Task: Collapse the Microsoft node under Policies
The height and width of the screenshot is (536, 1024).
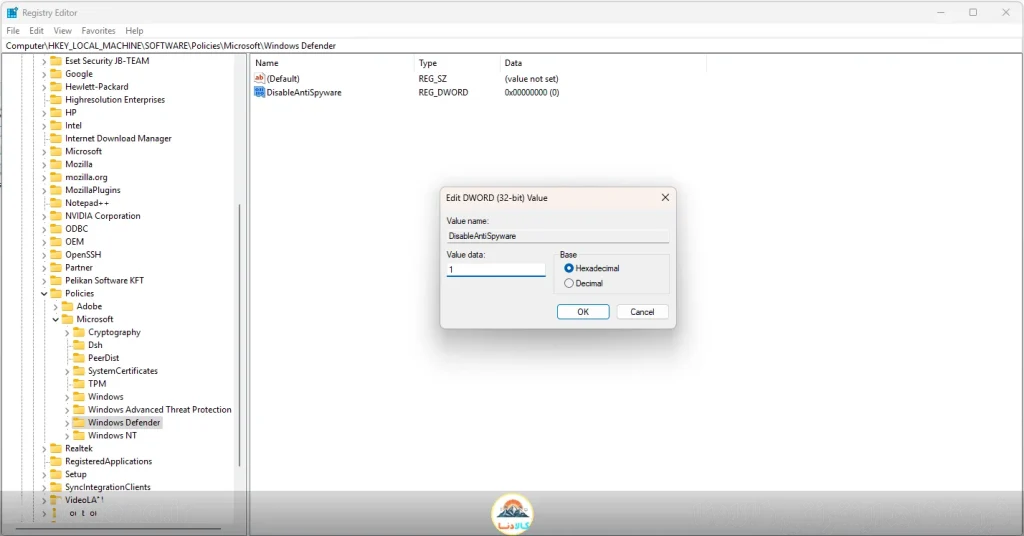Action: 56,319
